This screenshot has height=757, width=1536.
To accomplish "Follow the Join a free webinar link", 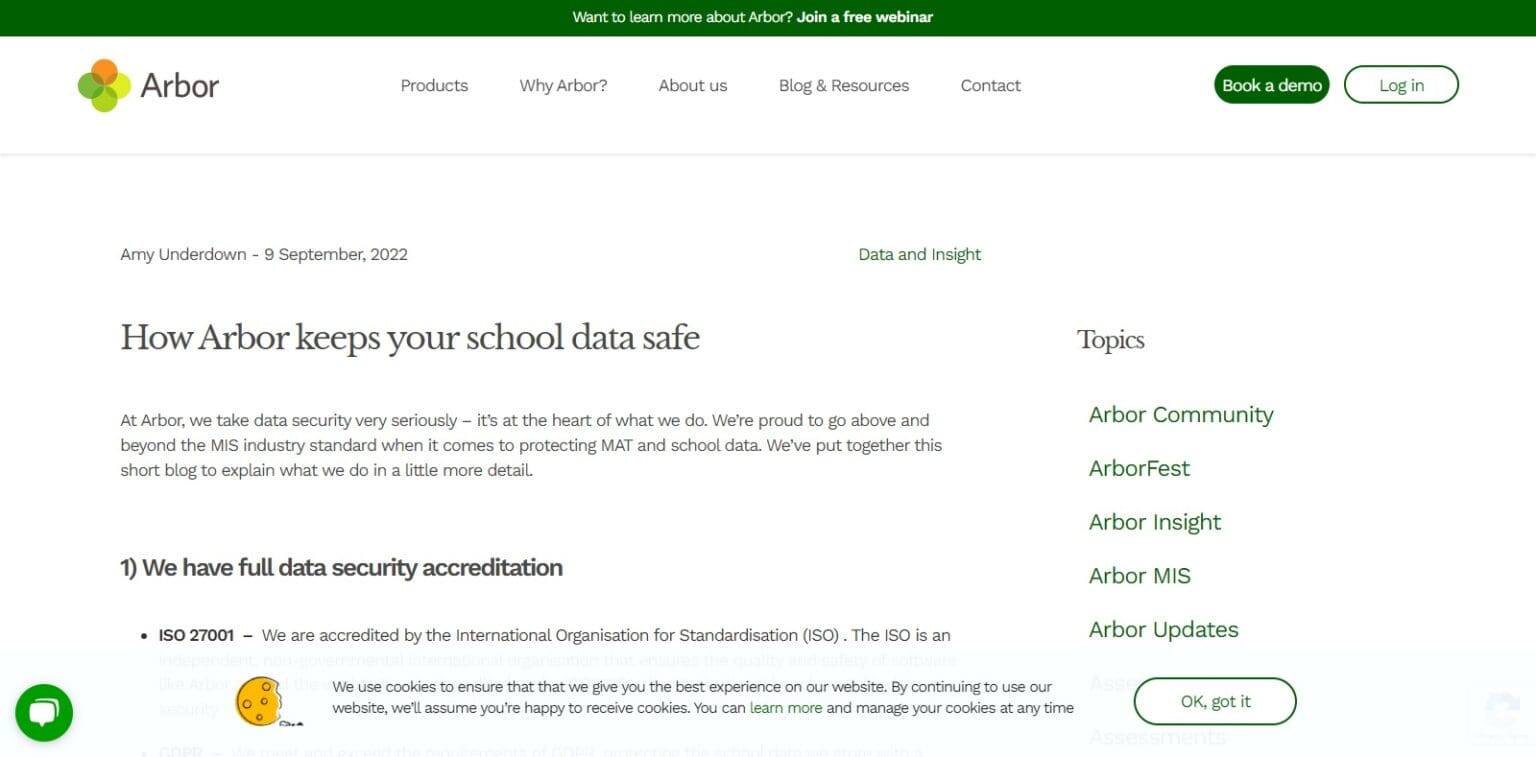I will [x=864, y=17].
